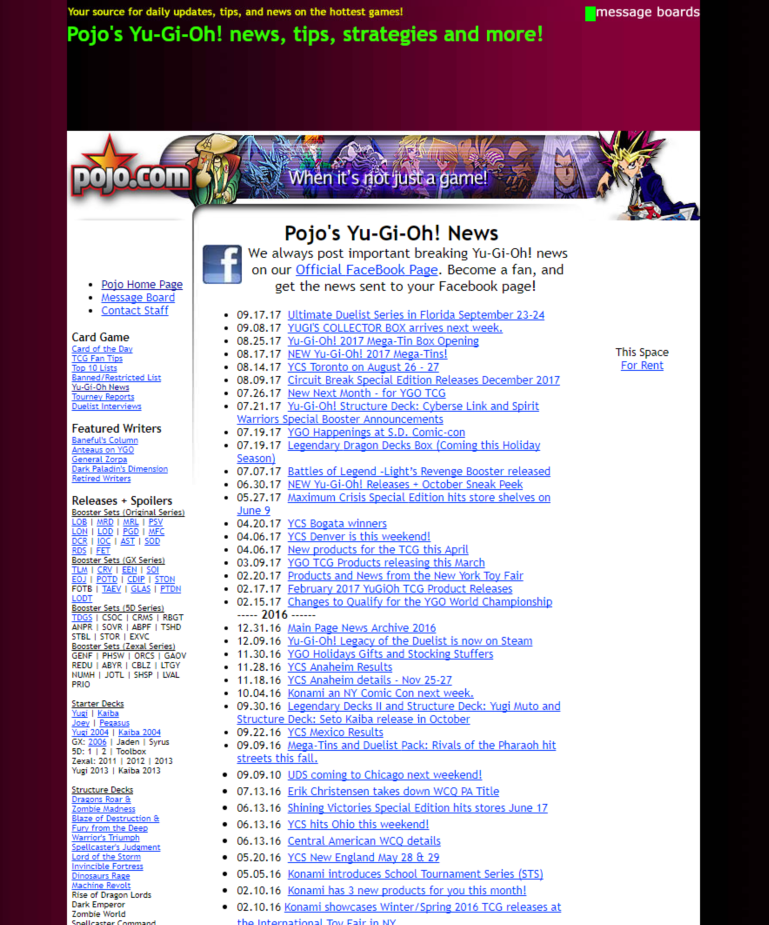Viewport: 769px width, 925px height.
Task: Open Zombie Madness structure deck
Action: [x=103, y=809]
